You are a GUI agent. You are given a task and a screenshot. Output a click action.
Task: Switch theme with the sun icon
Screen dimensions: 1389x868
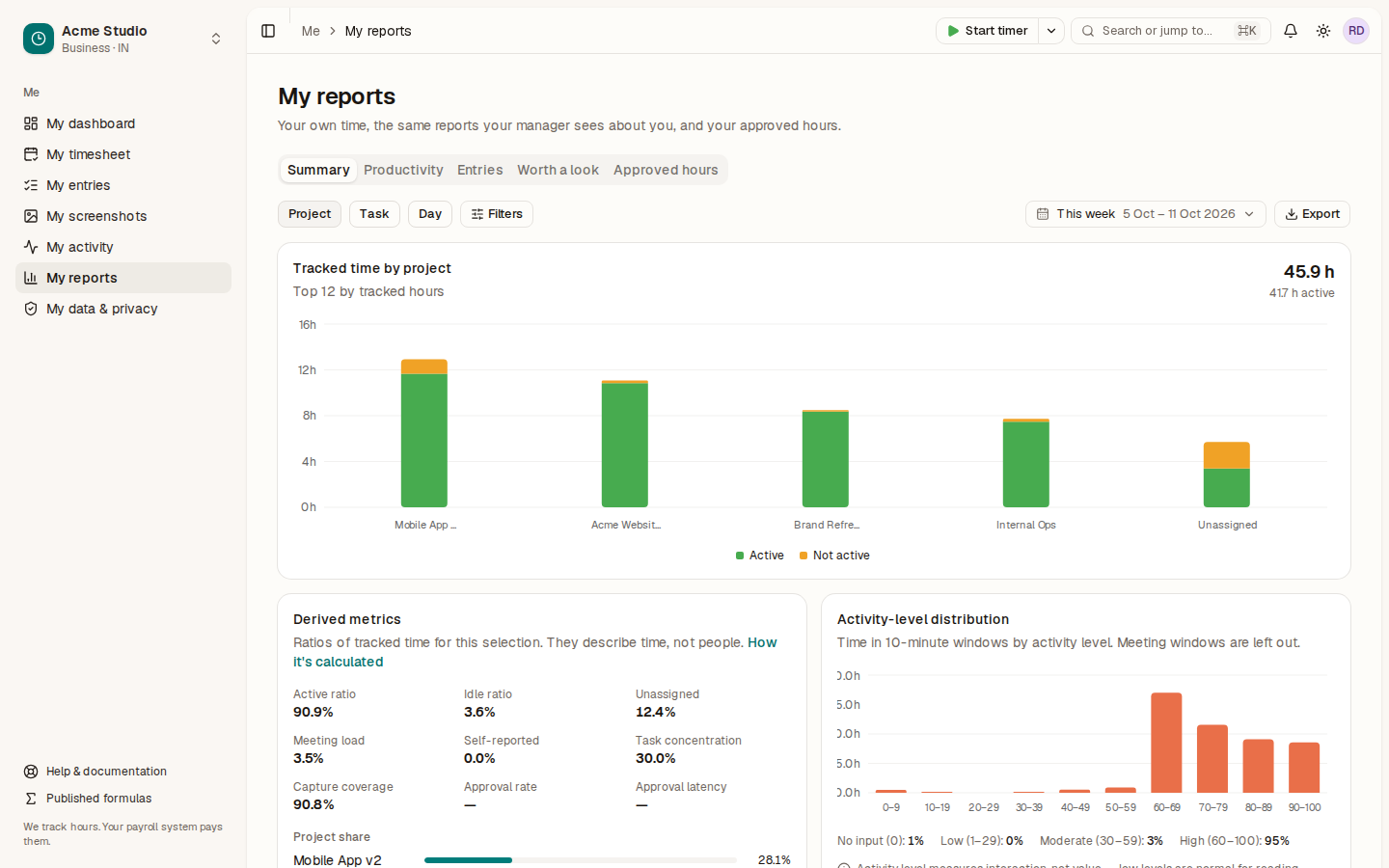1323,31
